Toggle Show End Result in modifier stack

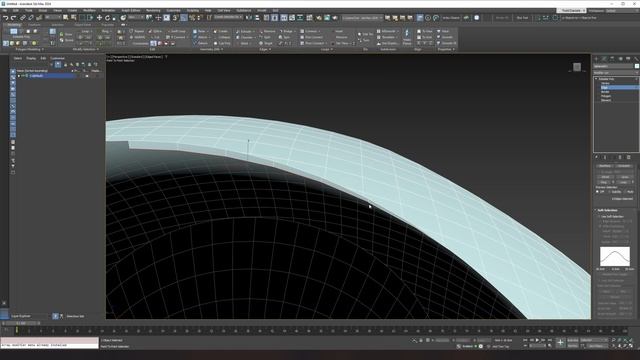[x=604, y=157]
